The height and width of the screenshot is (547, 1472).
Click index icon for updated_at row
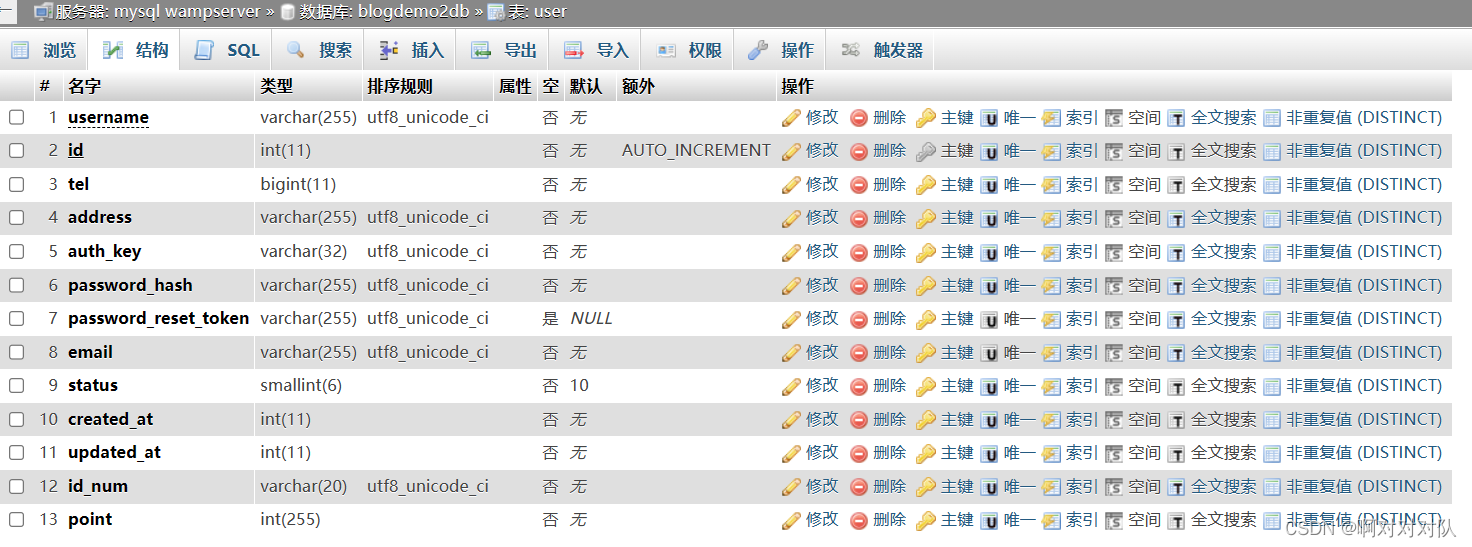[x=1051, y=453]
